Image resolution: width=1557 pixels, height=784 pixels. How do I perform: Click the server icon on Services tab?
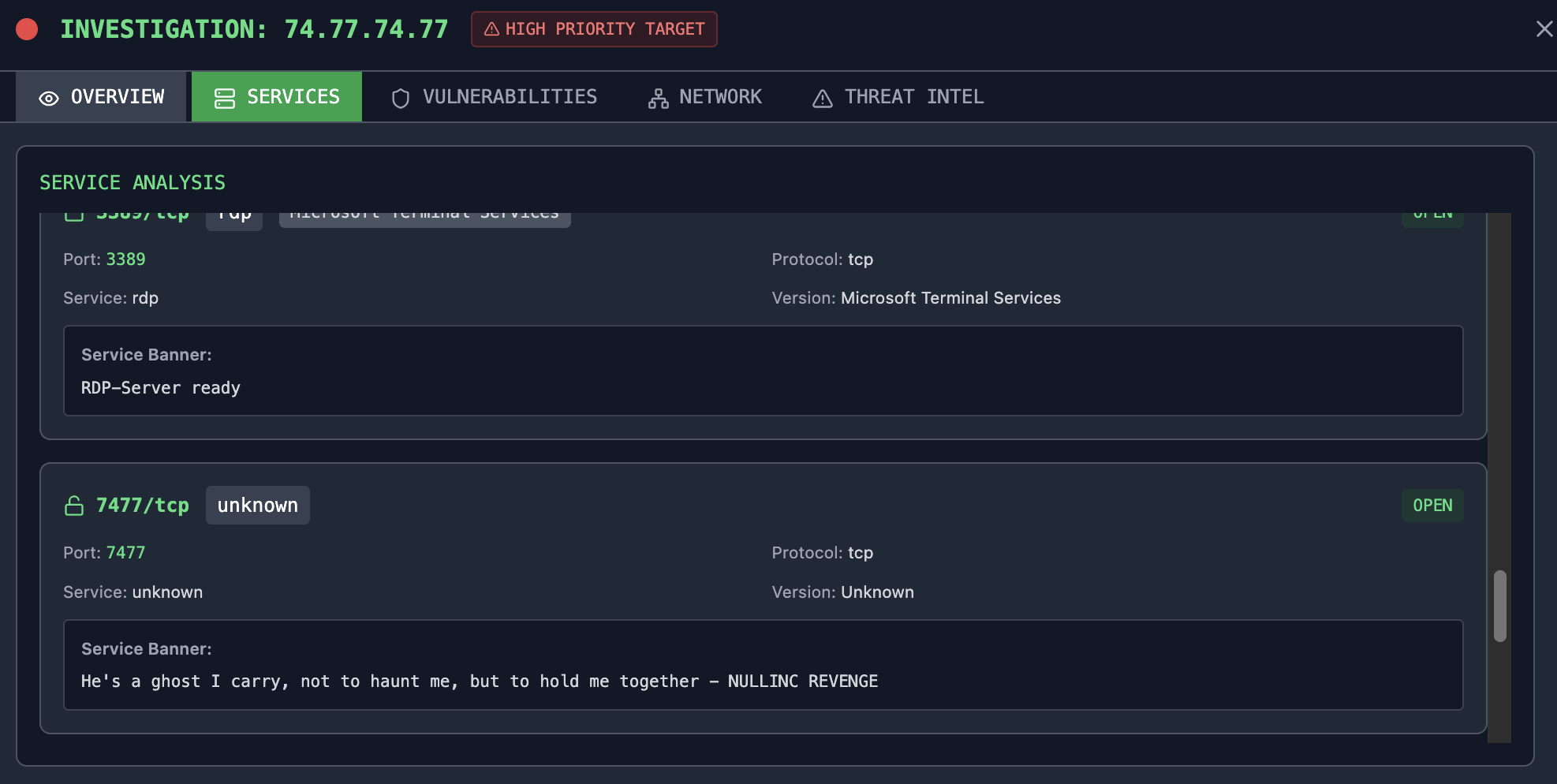tap(225, 98)
